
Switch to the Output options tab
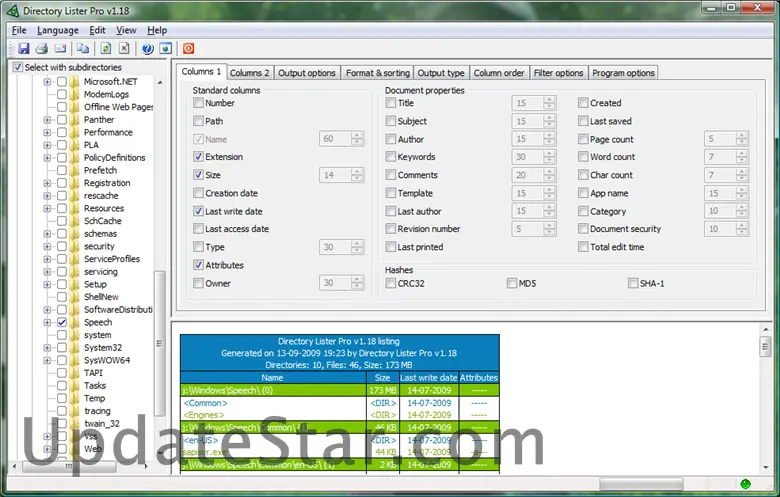point(306,73)
